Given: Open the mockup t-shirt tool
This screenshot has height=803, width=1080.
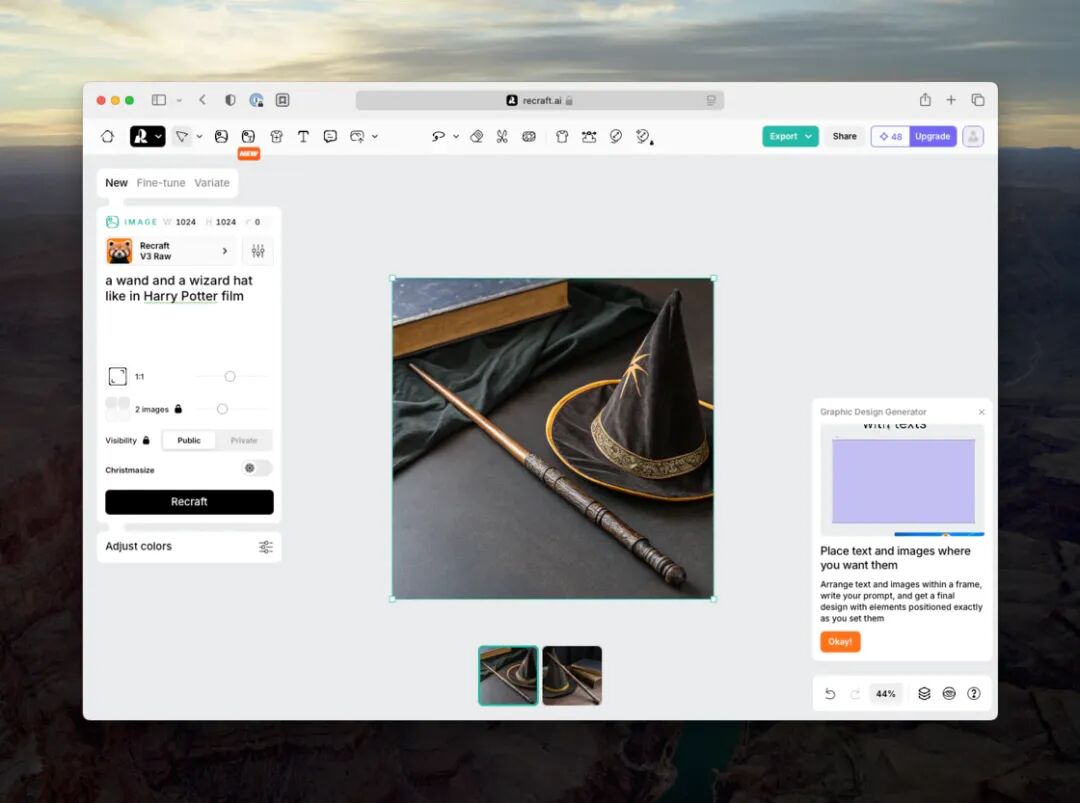Looking at the screenshot, I should (x=562, y=136).
